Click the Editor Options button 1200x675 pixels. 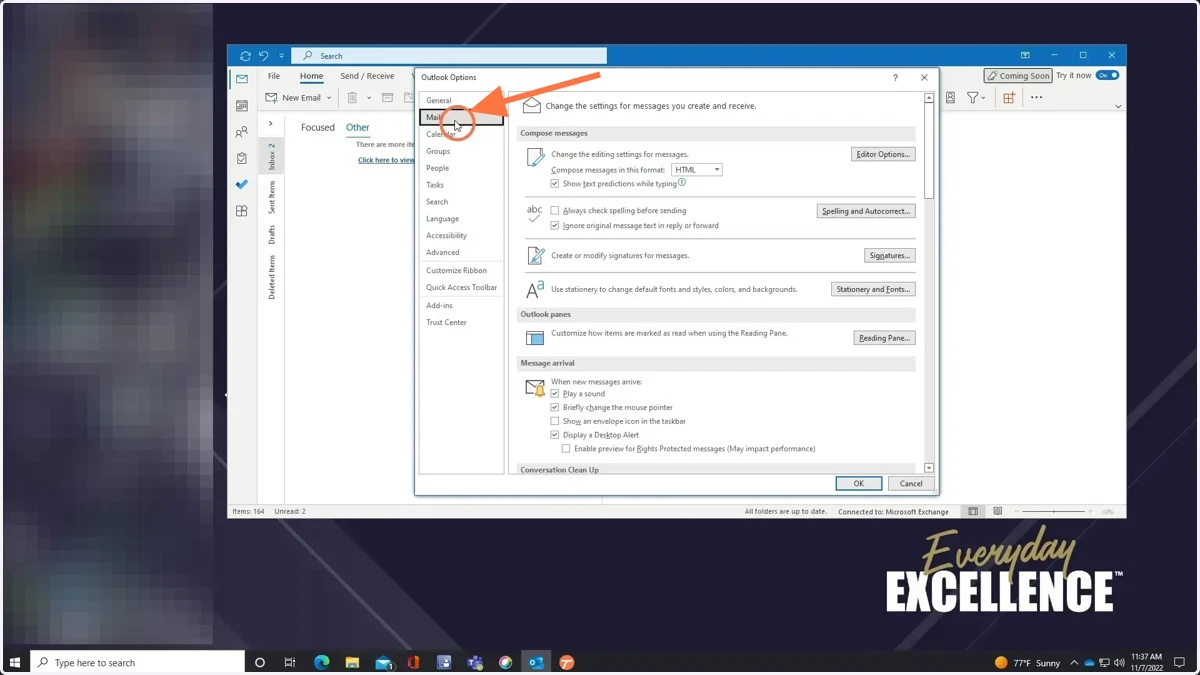pyautogui.click(x=883, y=154)
